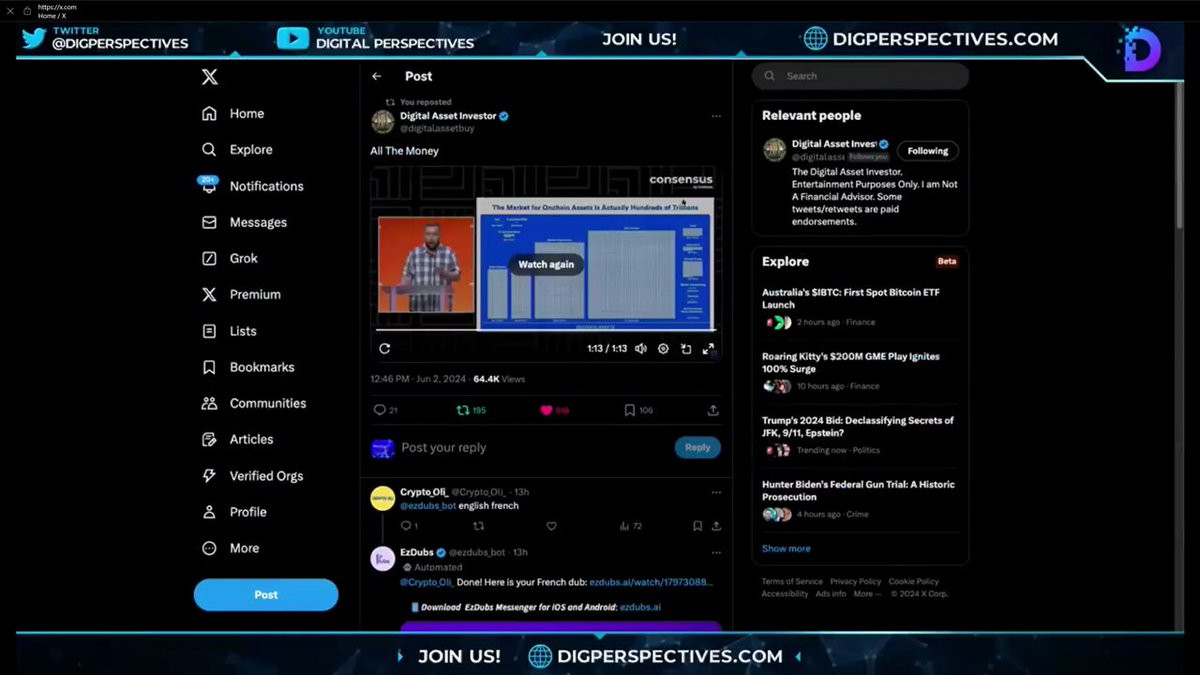Screen dimensions: 1200x675
Task: Open Profile in the sidebar
Action: [234, 512]
